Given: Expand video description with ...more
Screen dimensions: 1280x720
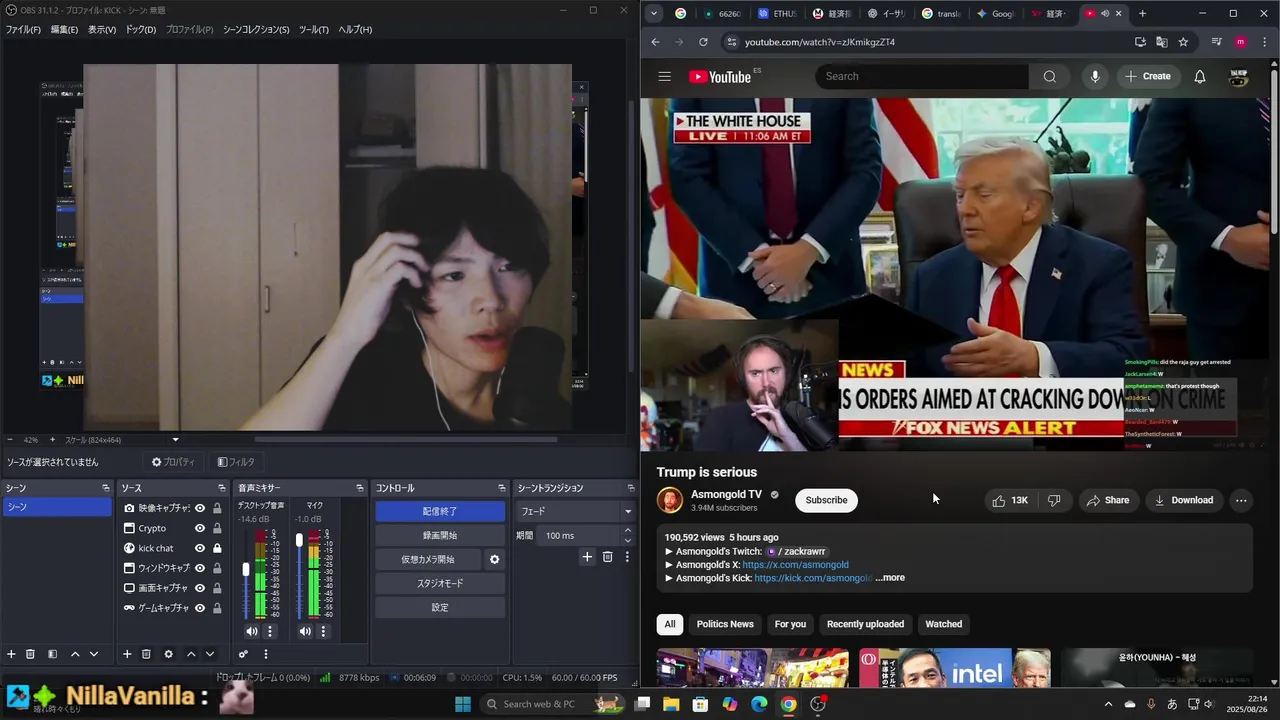Looking at the screenshot, I should pos(890,578).
